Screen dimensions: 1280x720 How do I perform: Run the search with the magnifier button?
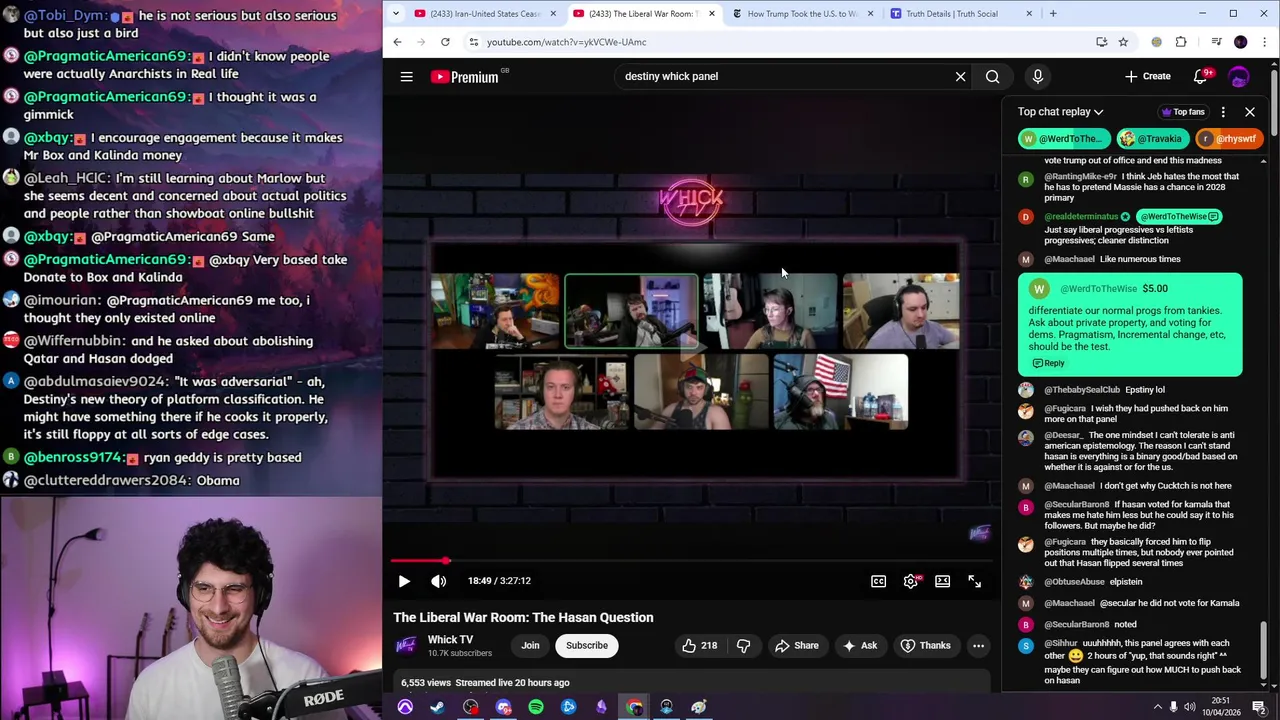[992, 76]
